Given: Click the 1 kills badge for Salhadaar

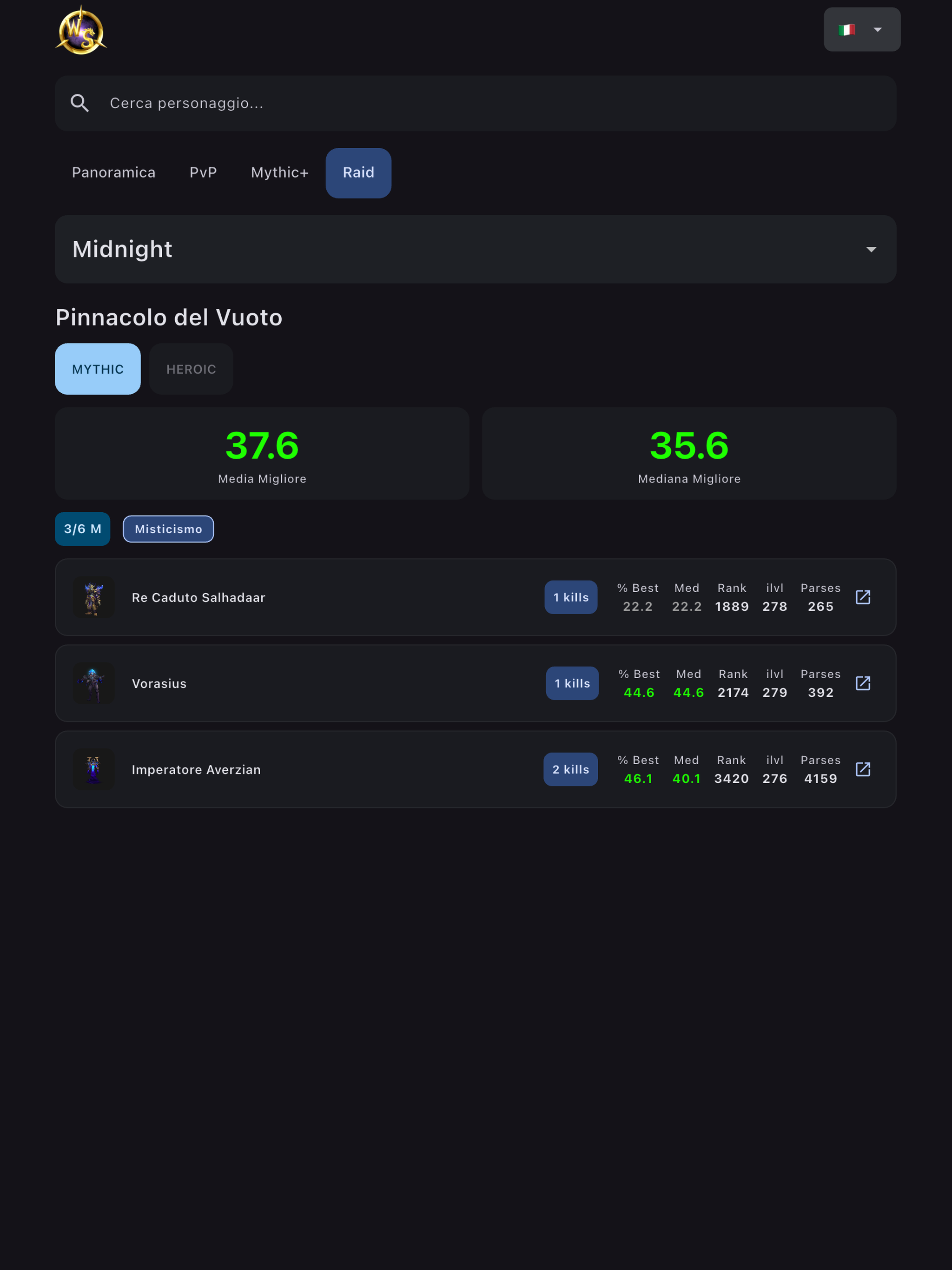Looking at the screenshot, I should pos(571,597).
